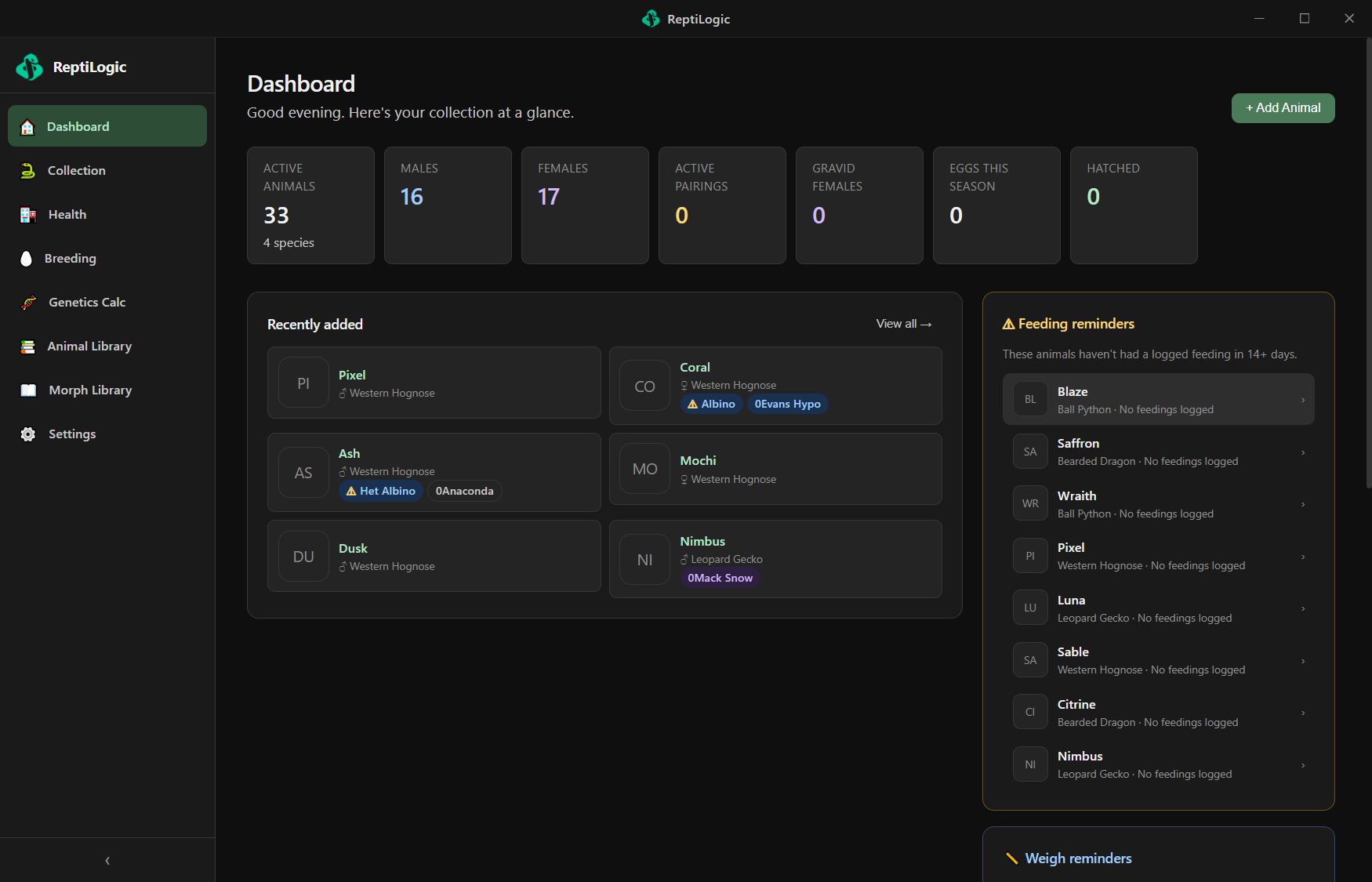This screenshot has width=1372, height=882.
Task: Click the Females stat card
Action: click(x=585, y=205)
